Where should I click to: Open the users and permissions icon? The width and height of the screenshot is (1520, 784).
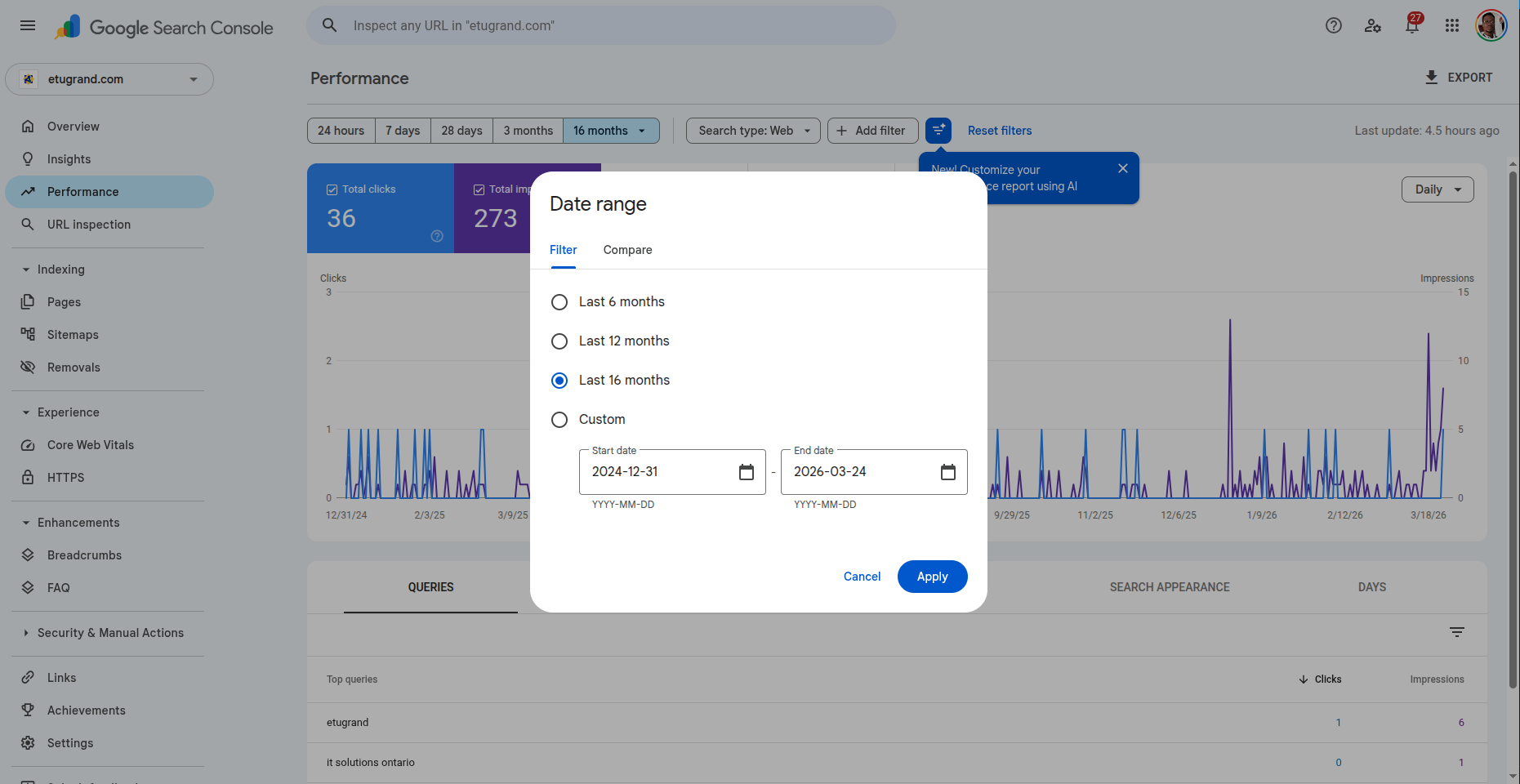point(1372,26)
